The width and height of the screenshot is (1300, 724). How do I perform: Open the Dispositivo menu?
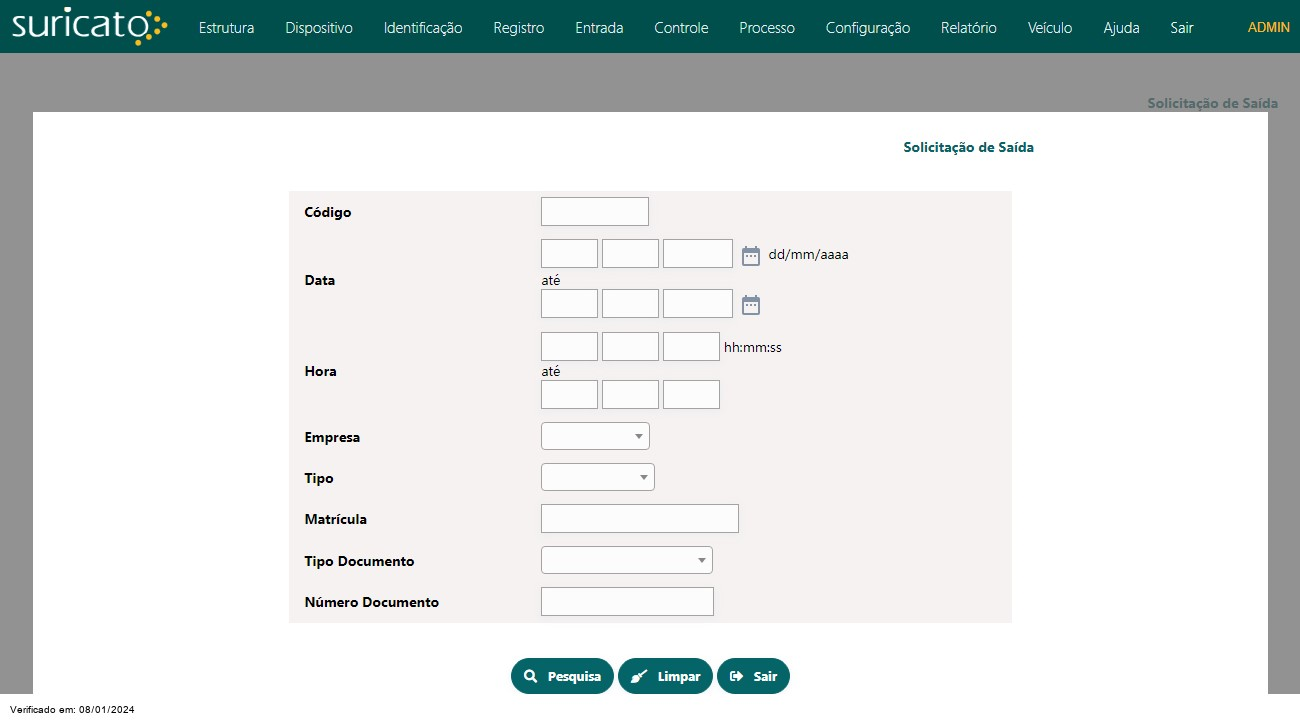pyautogui.click(x=319, y=28)
